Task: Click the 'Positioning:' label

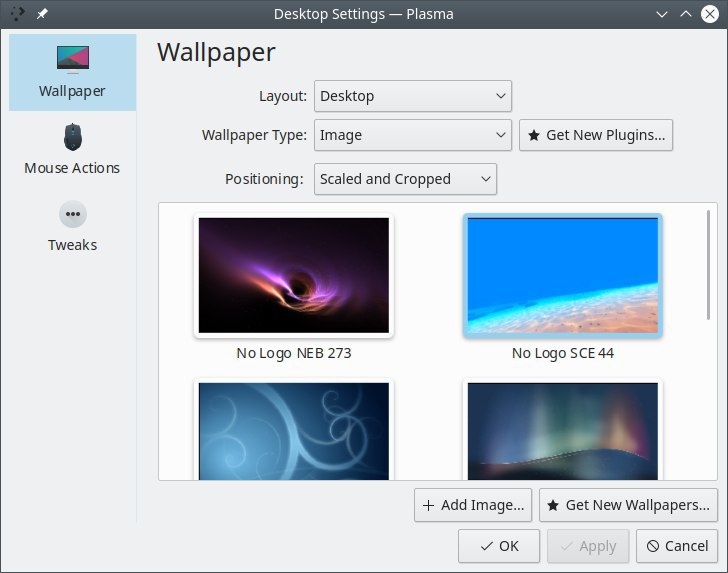Action: (x=264, y=179)
